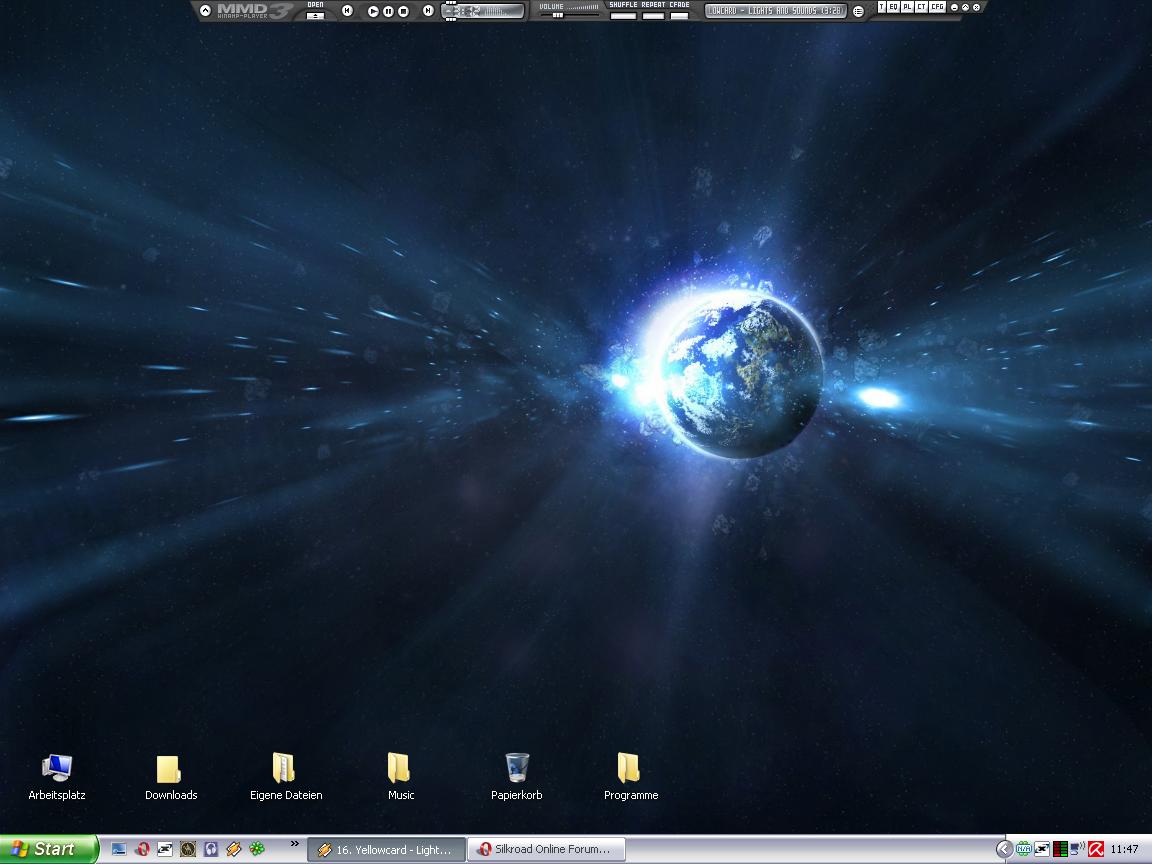This screenshot has height=864, width=1152.
Task: Open the CFG configuration panel
Action: [x=937, y=7]
